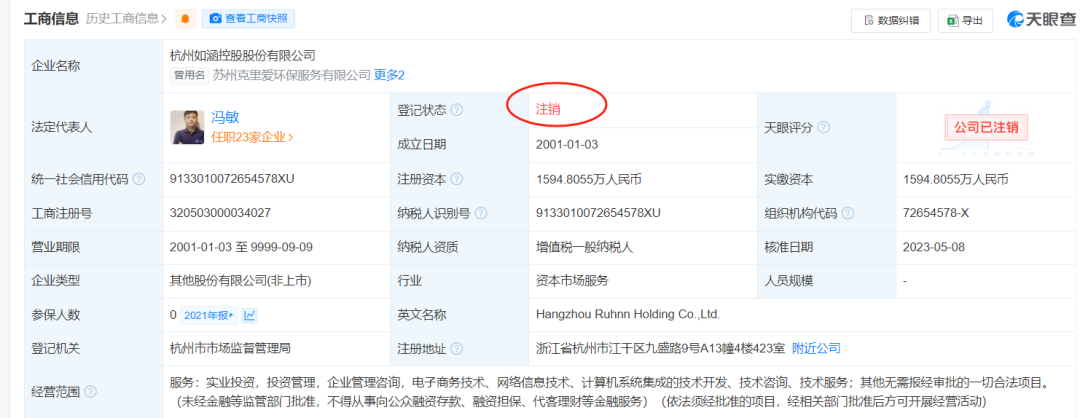Image resolution: width=1080 pixels, height=418 pixels.
Task: Click the orange bell alert icon
Action: [185, 19]
